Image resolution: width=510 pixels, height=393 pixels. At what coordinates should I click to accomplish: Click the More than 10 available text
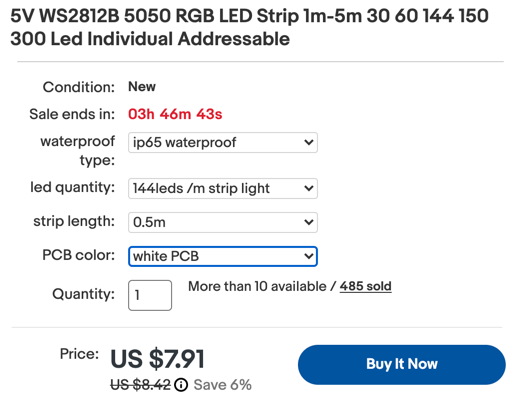coord(257,286)
